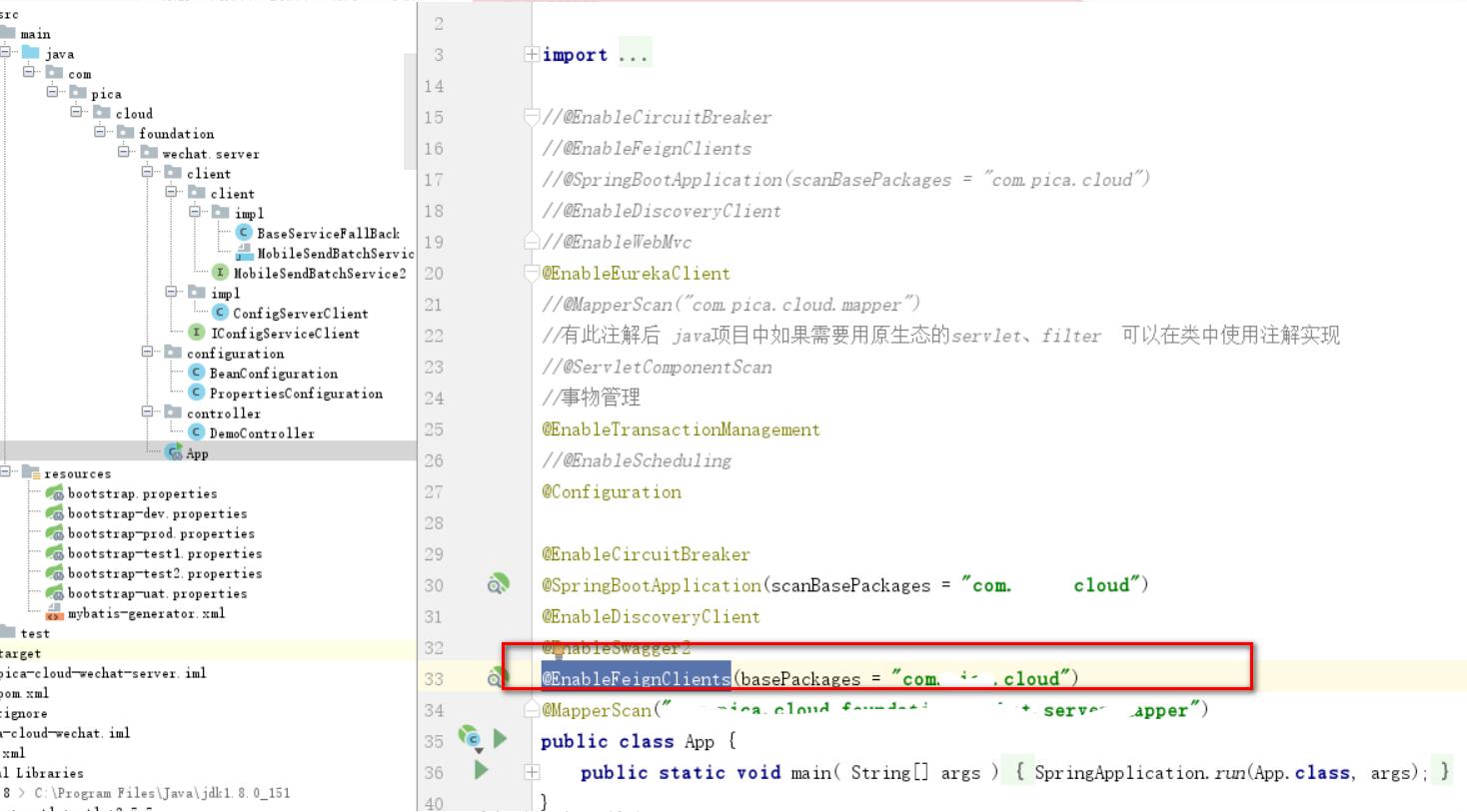Select the cloud package row
The height and width of the screenshot is (812, 1467).
point(123,113)
